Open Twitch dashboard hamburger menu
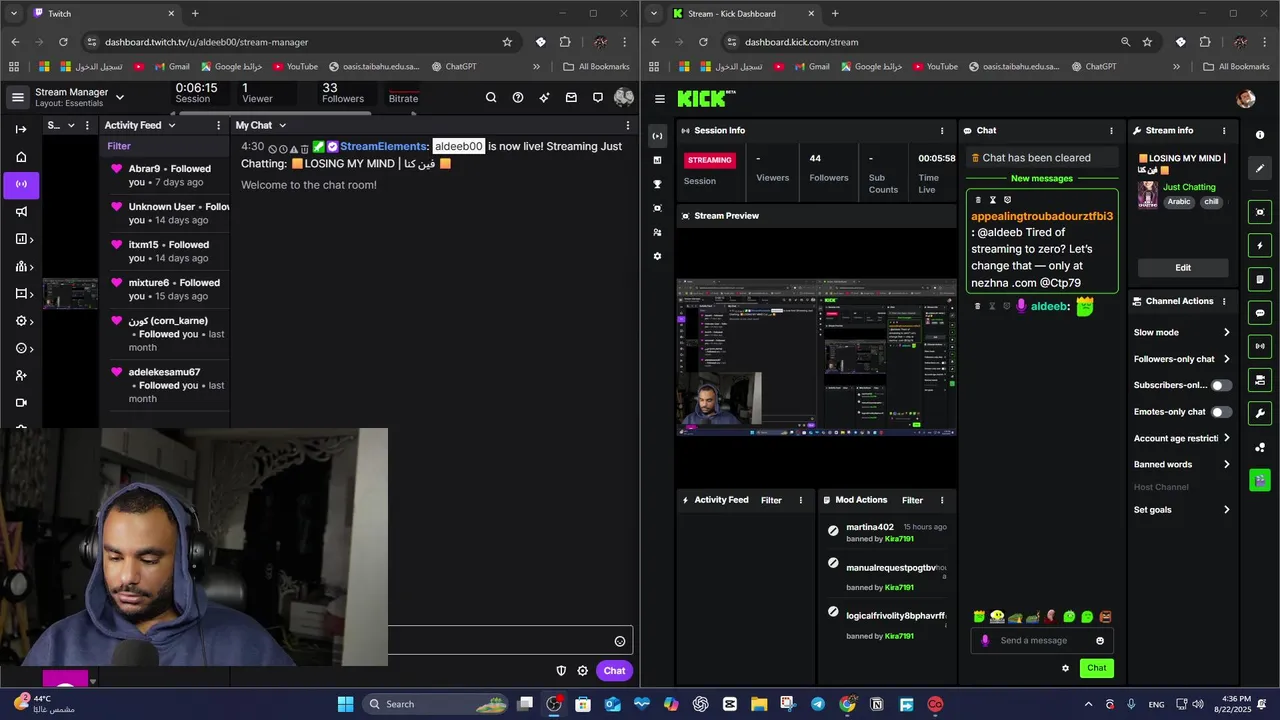Image resolution: width=1280 pixels, height=720 pixels. 18,97
